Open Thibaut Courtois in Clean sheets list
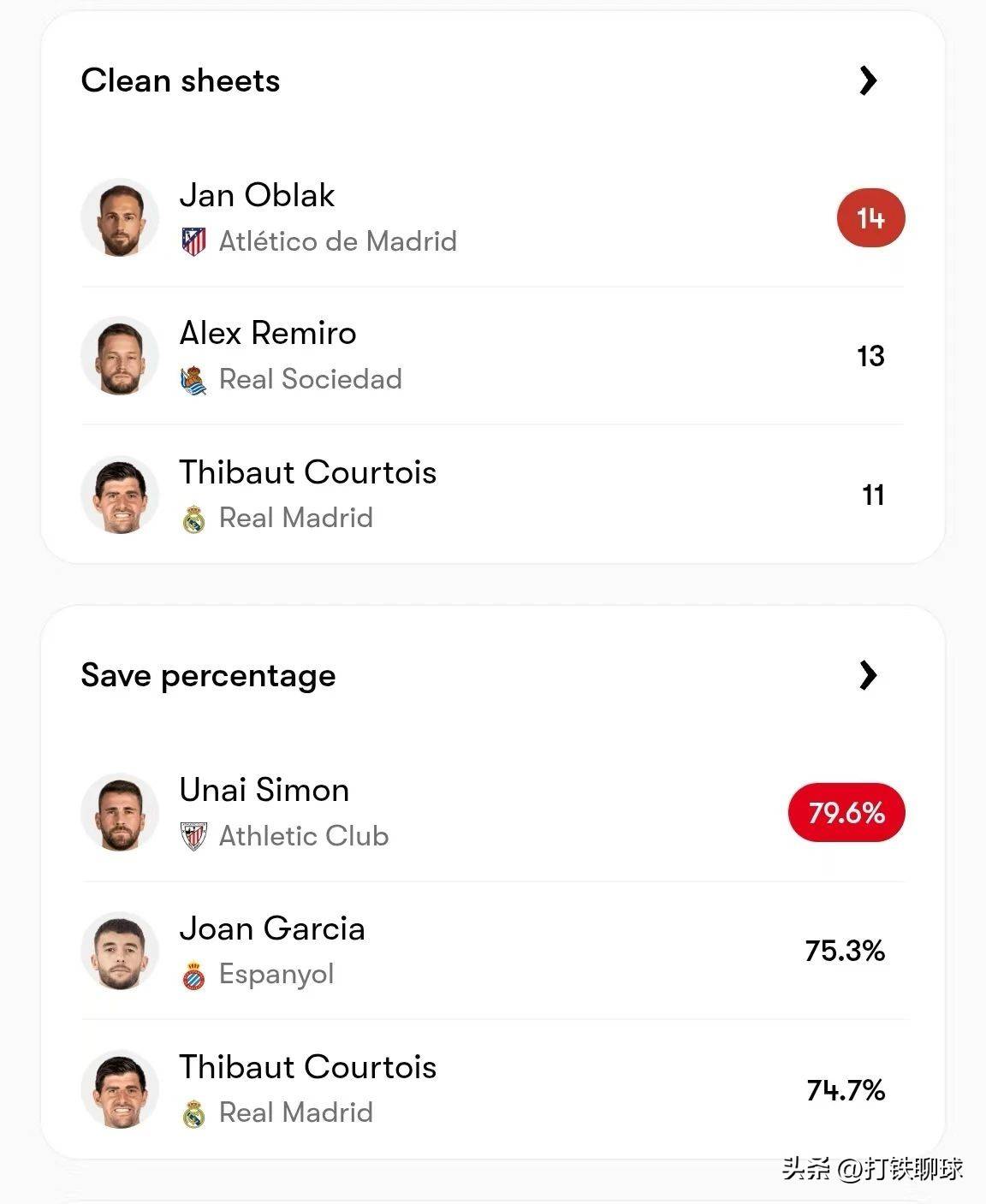 308,472
